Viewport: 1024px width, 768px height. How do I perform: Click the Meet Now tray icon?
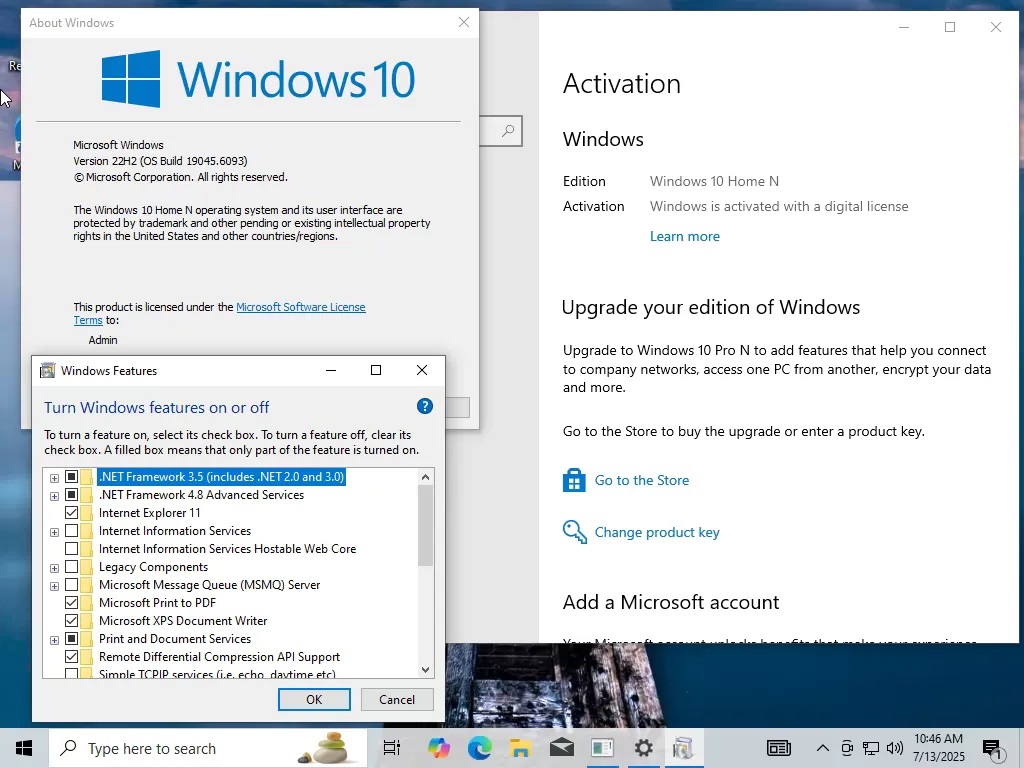click(847, 748)
